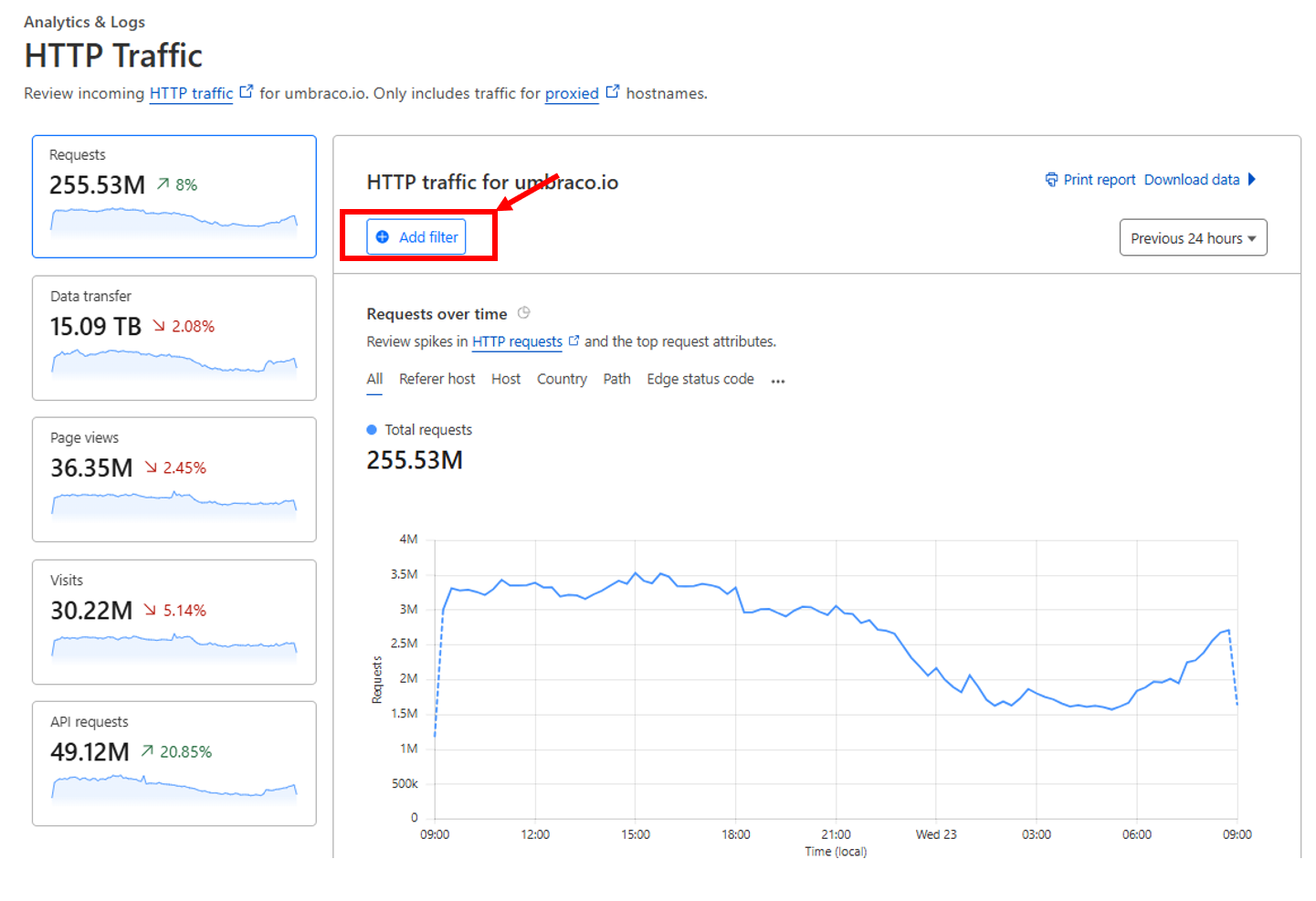Select the Visits metric card
The height and width of the screenshot is (901, 1316).
(x=174, y=622)
